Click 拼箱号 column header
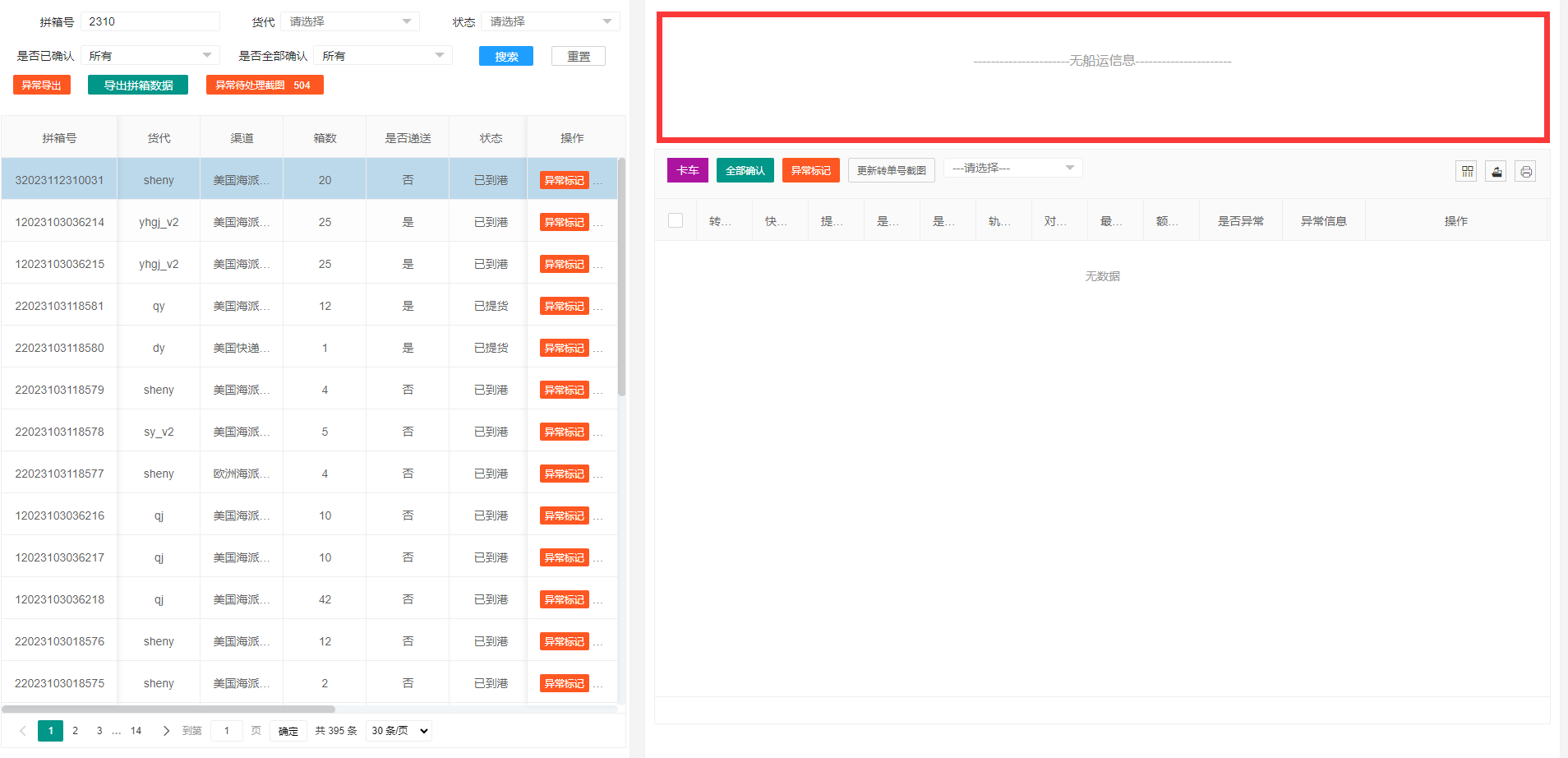The height and width of the screenshot is (758, 1568). (59, 138)
